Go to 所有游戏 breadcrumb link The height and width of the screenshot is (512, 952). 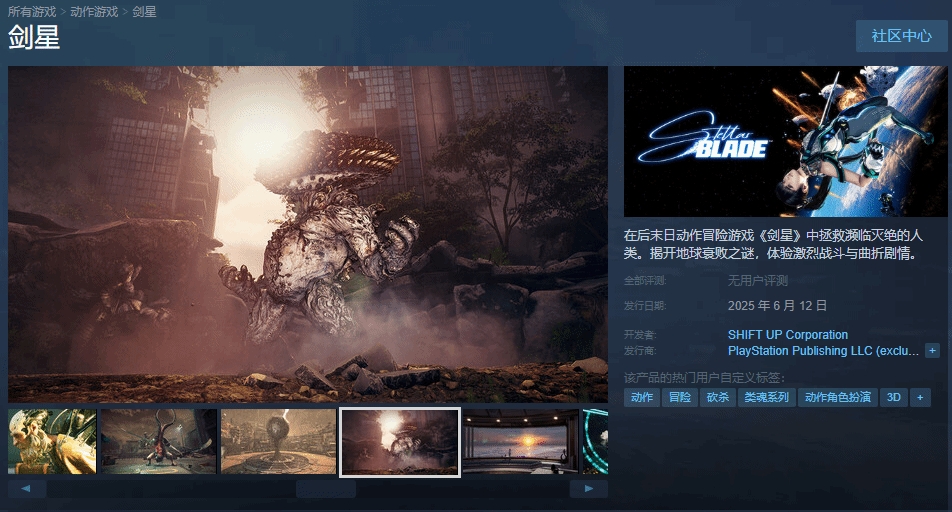[32, 12]
